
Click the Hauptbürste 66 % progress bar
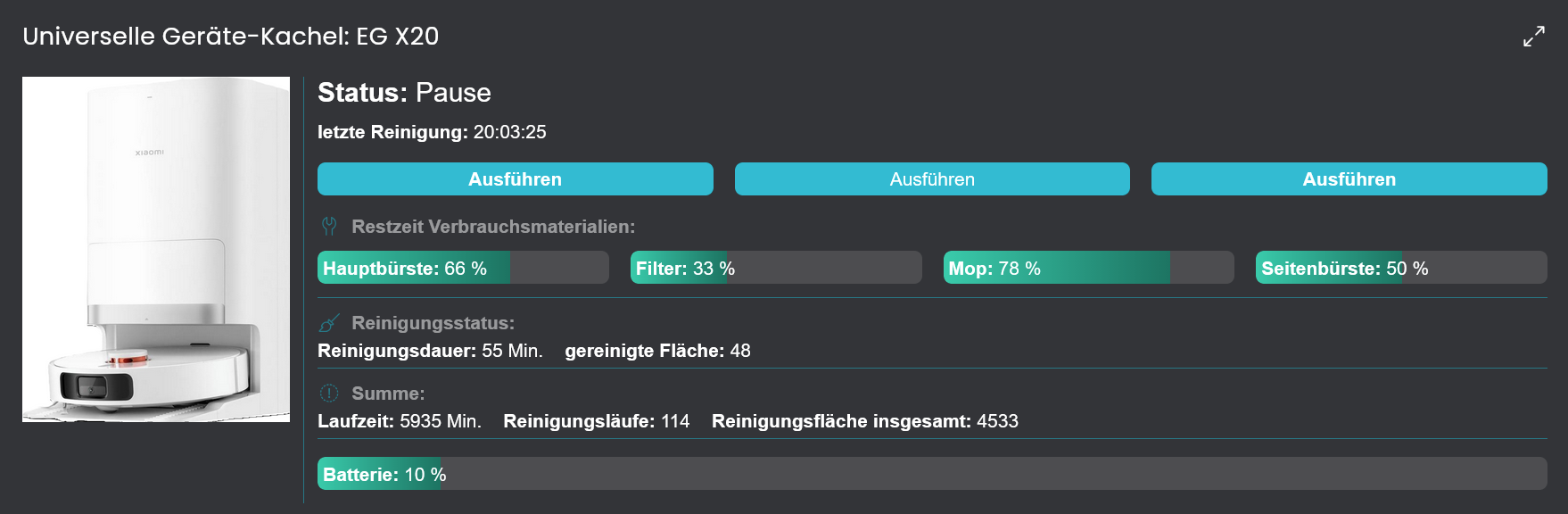pos(463,268)
